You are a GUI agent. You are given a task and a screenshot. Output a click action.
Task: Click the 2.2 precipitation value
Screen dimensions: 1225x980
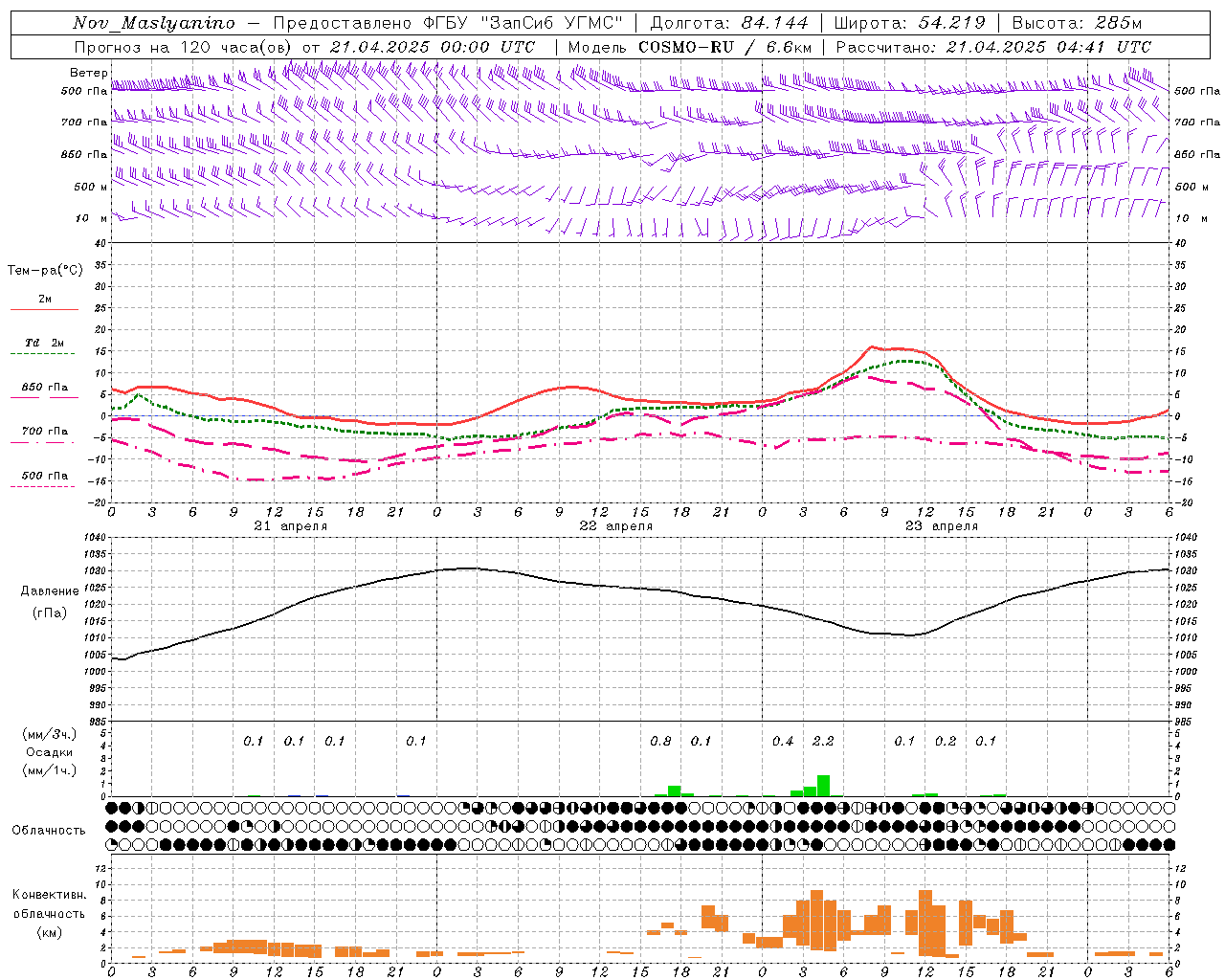click(x=823, y=742)
